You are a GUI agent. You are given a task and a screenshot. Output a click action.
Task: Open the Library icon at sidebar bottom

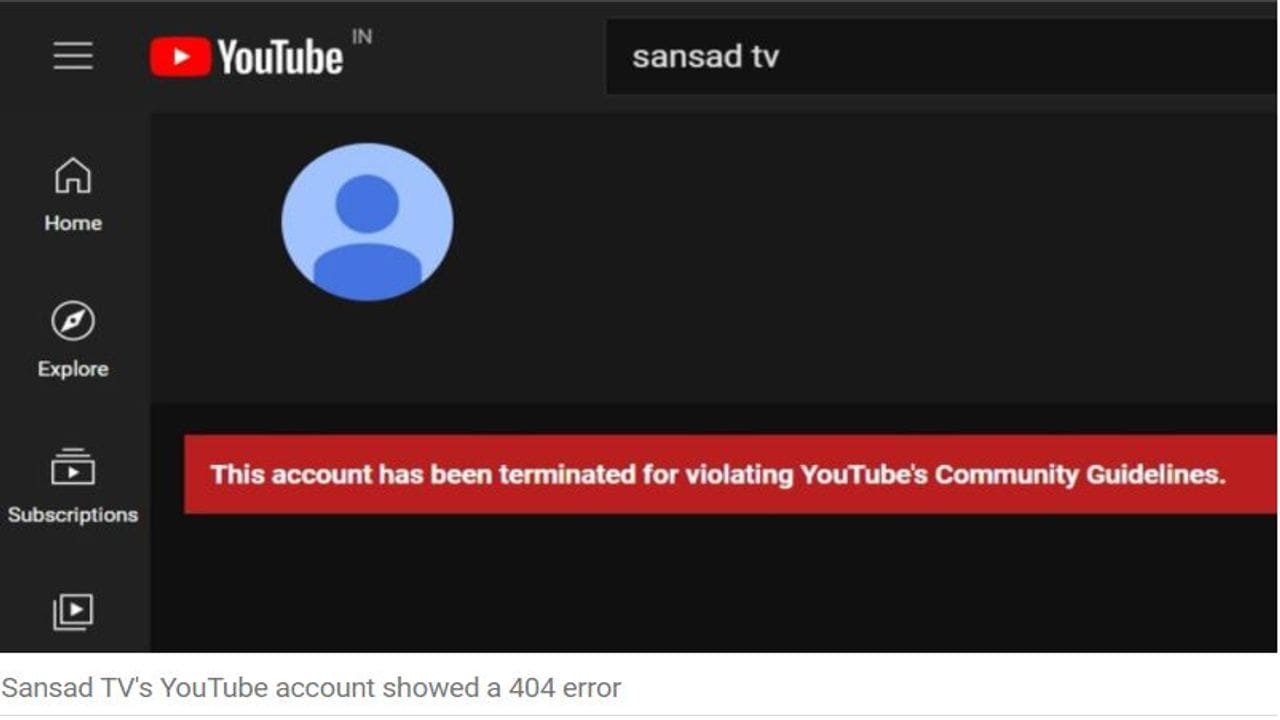click(x=73, y=612)
